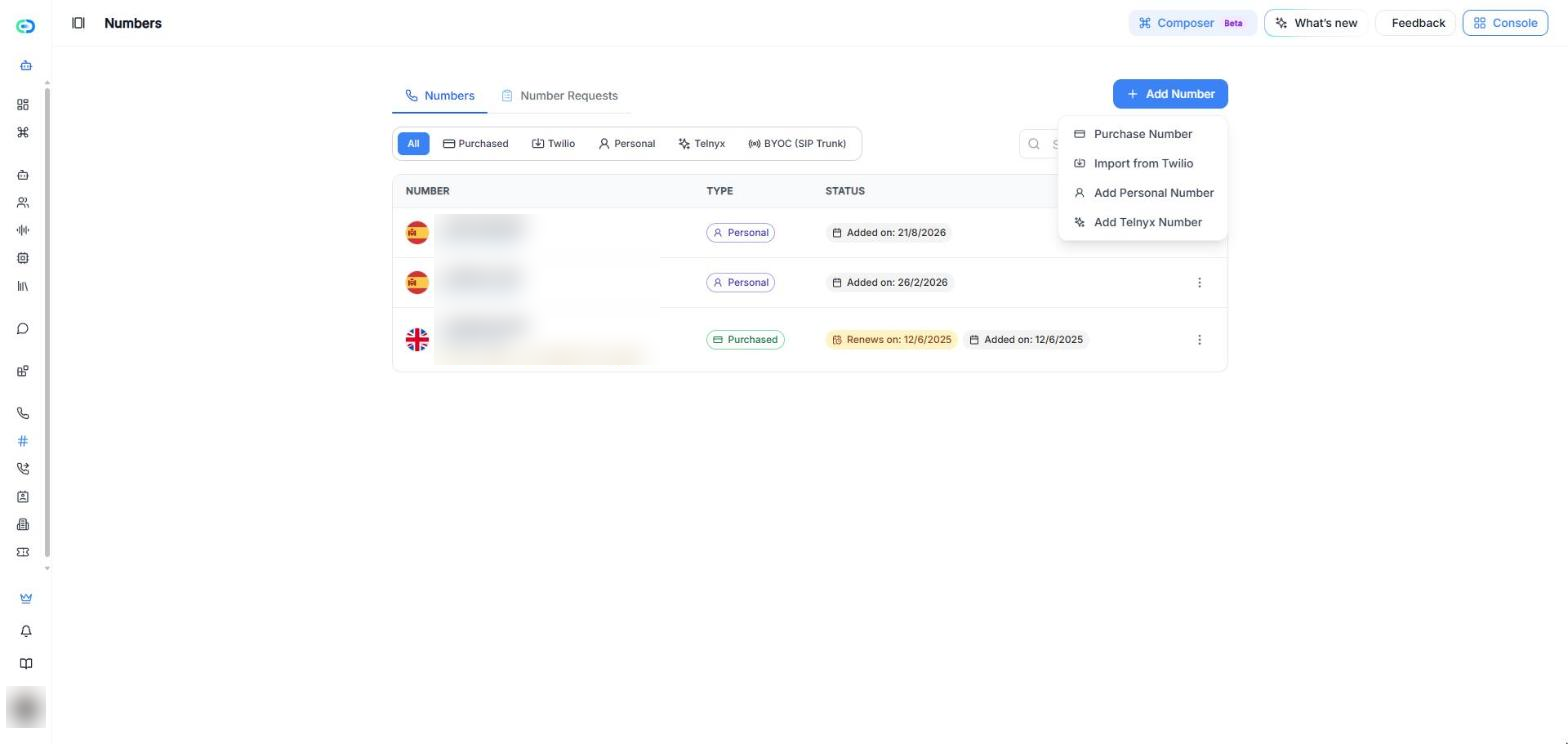
Task: Click the sidebar vertical scrollbar
Action: 47,324
